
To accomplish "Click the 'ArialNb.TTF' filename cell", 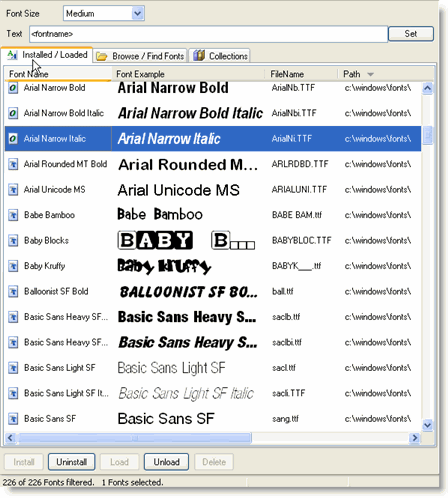I will tap(293, 88).
